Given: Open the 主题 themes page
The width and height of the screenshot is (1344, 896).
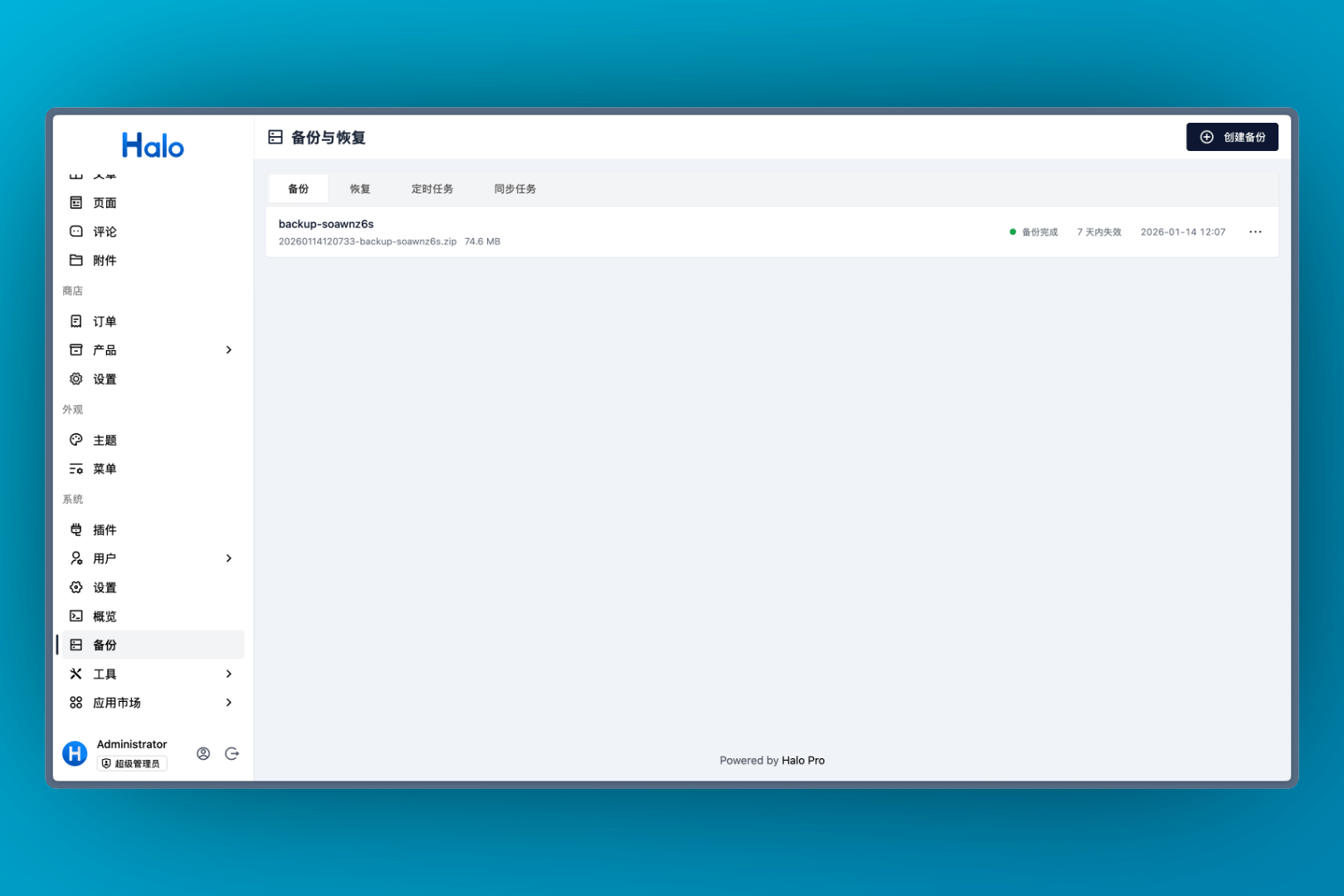Looking at the screenshot, I should point(105,441).
